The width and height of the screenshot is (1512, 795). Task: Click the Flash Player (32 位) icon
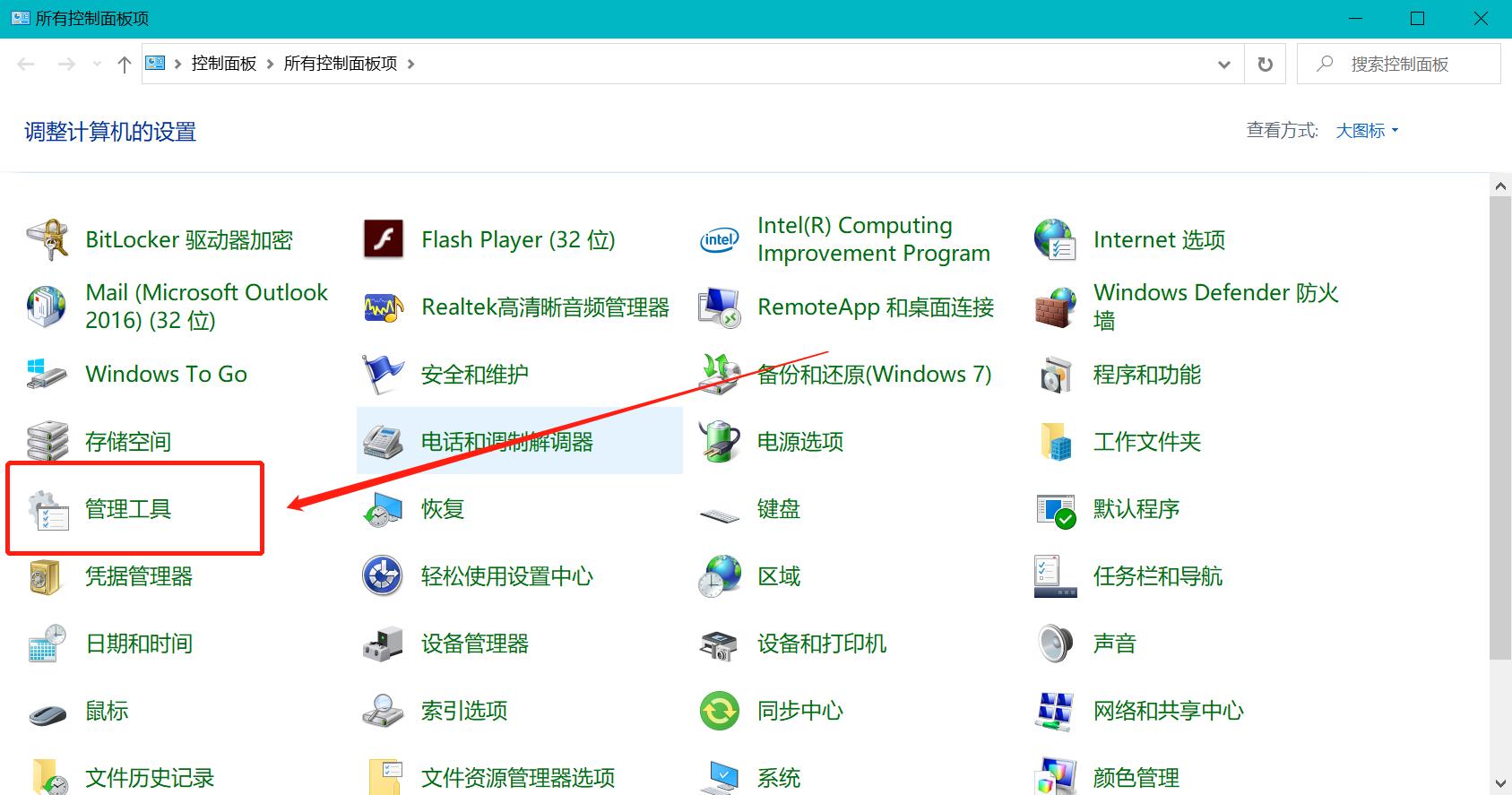[384, 239]
